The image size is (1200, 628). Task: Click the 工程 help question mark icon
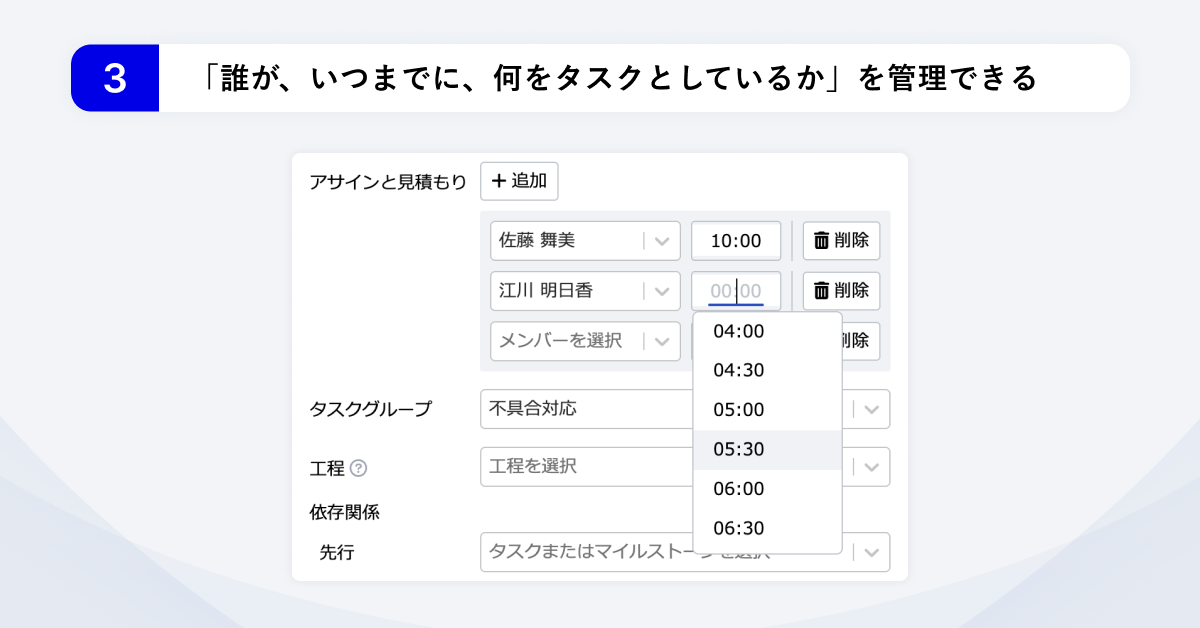359,468
